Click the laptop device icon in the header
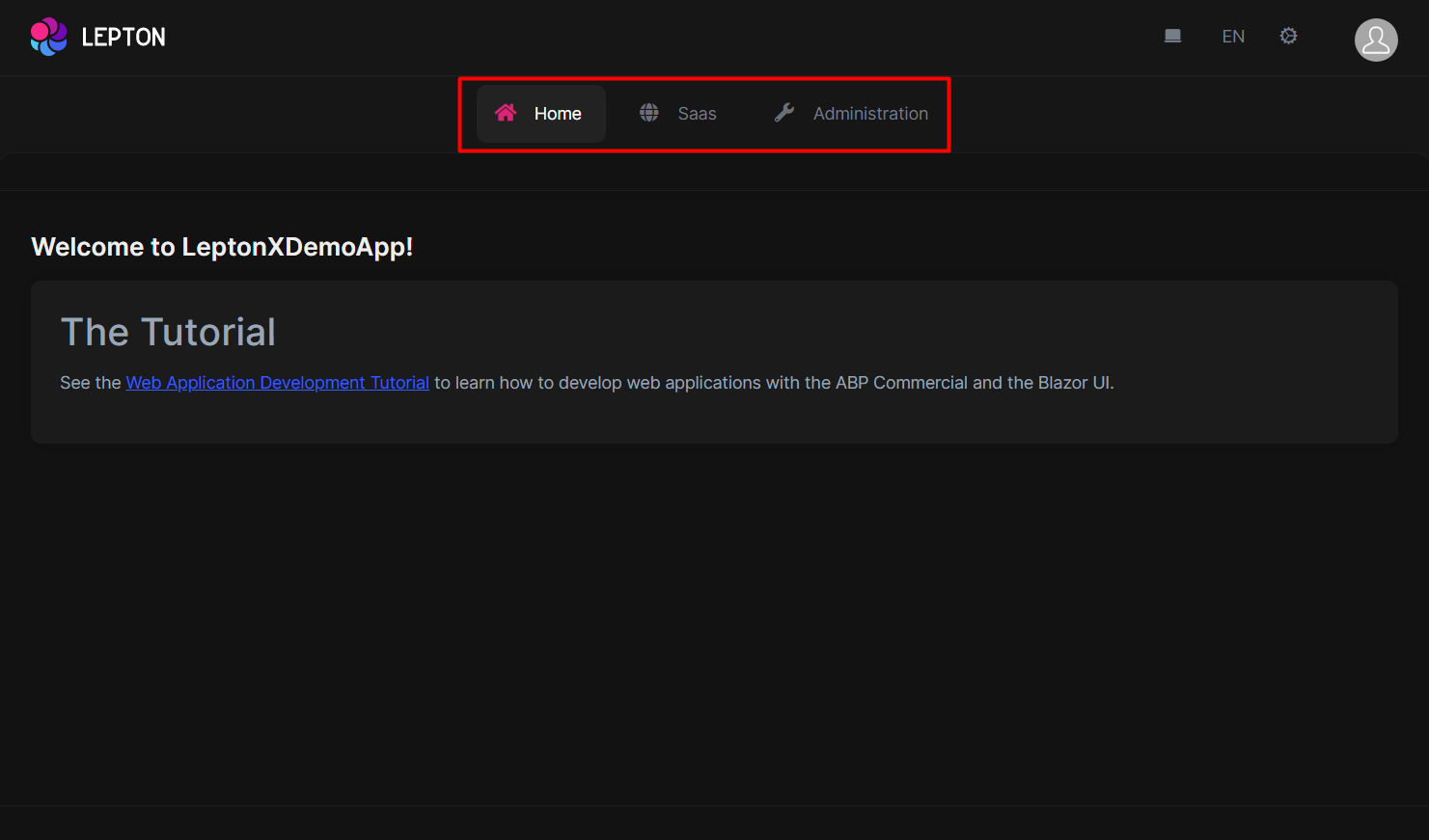The image size is (1429, 840). point(1172,35)
